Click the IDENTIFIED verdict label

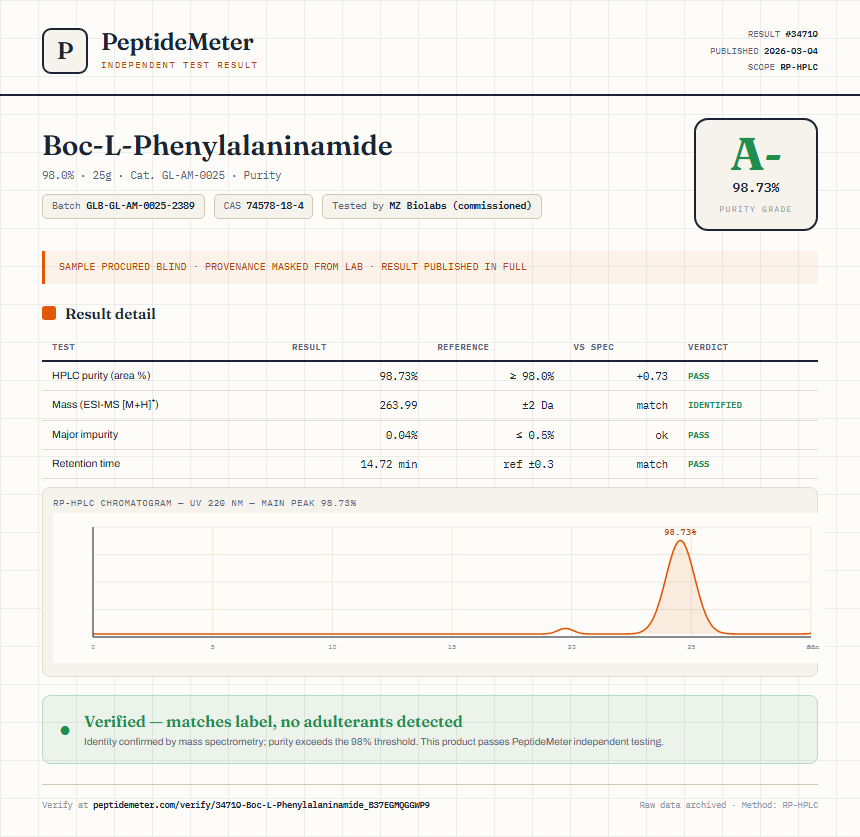point(715,405)
